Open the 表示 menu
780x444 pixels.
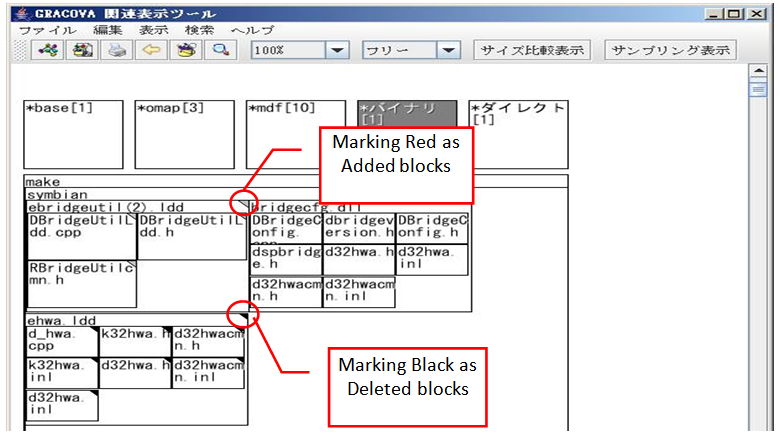[153, 30]
